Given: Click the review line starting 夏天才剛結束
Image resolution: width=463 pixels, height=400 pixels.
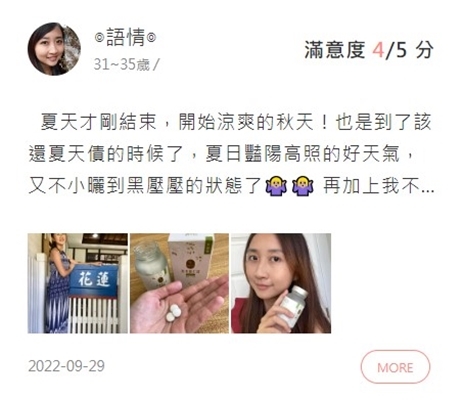Looking at the screenshot, I should click(236, 122).
